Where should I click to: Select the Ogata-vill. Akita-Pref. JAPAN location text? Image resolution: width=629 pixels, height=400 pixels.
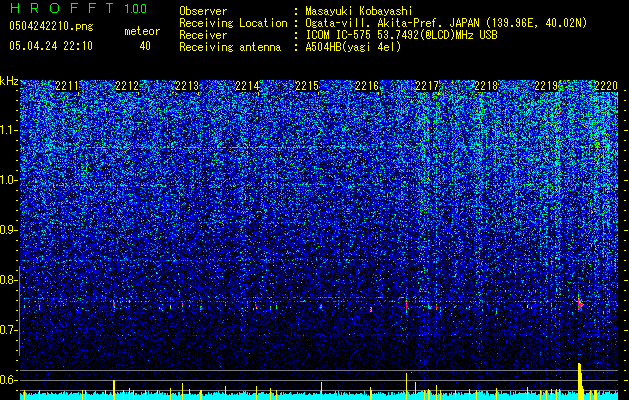[x=446, y=23]
